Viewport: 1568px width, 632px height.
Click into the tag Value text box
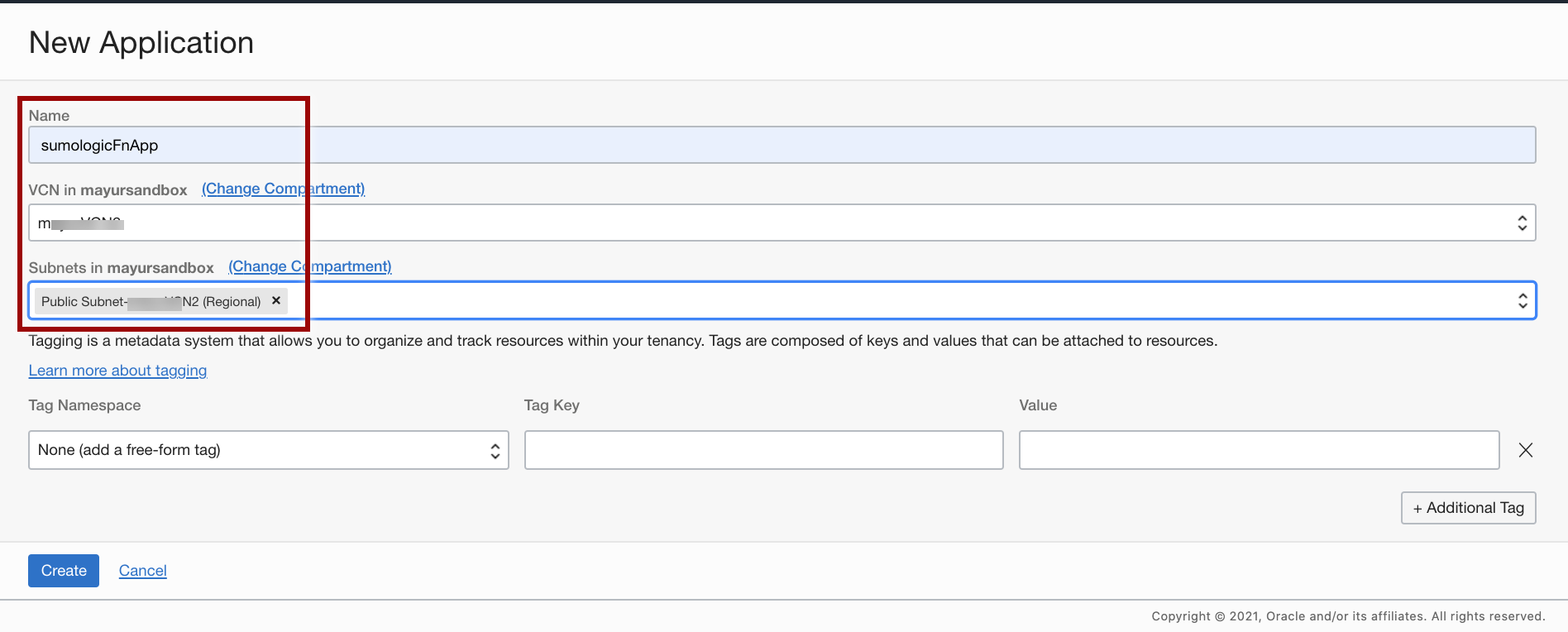(1259, 450)
